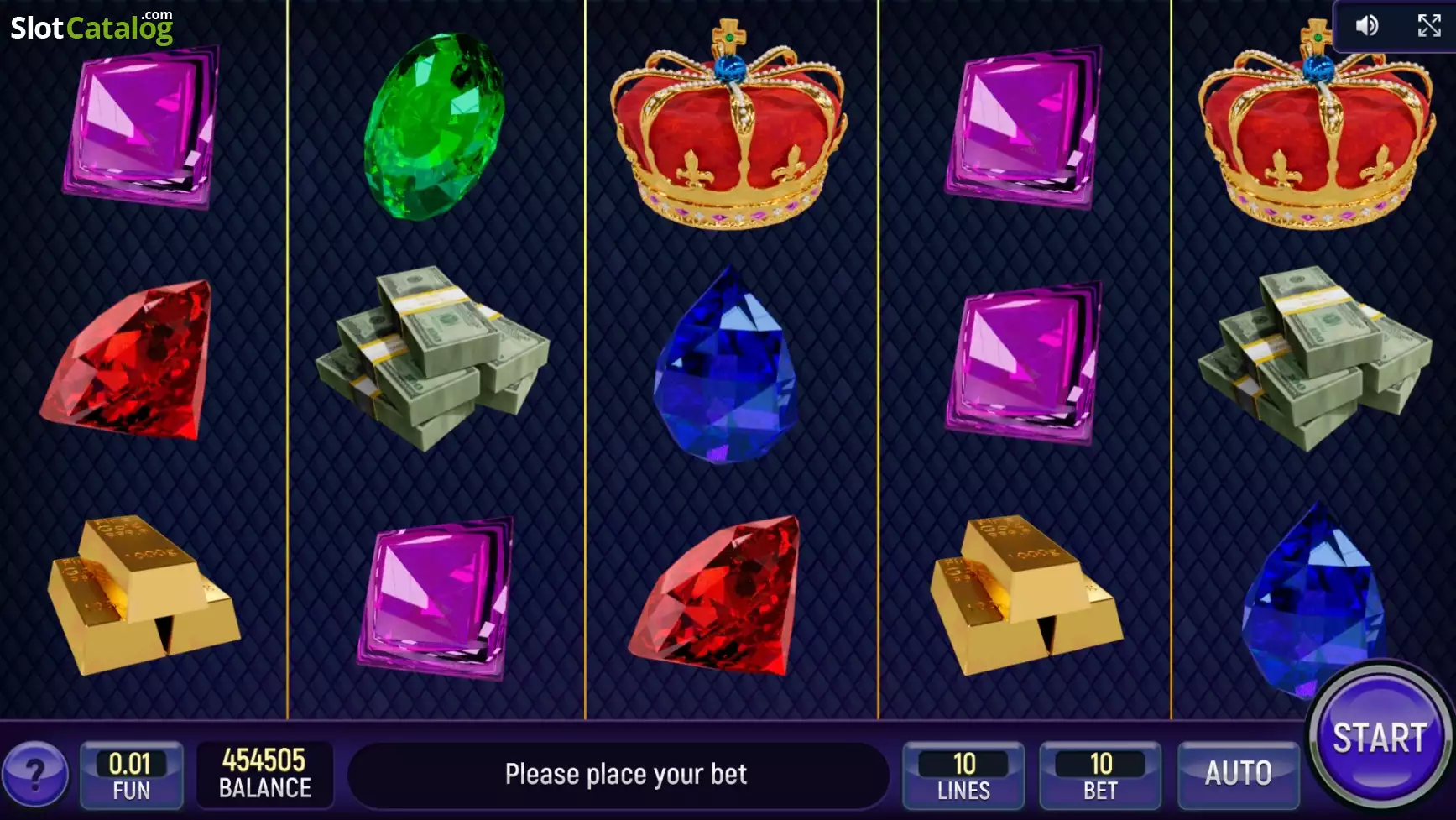Adjust the BET amount selector
Viewport: 1456px width, 820px height.
tap(1100, 775)
